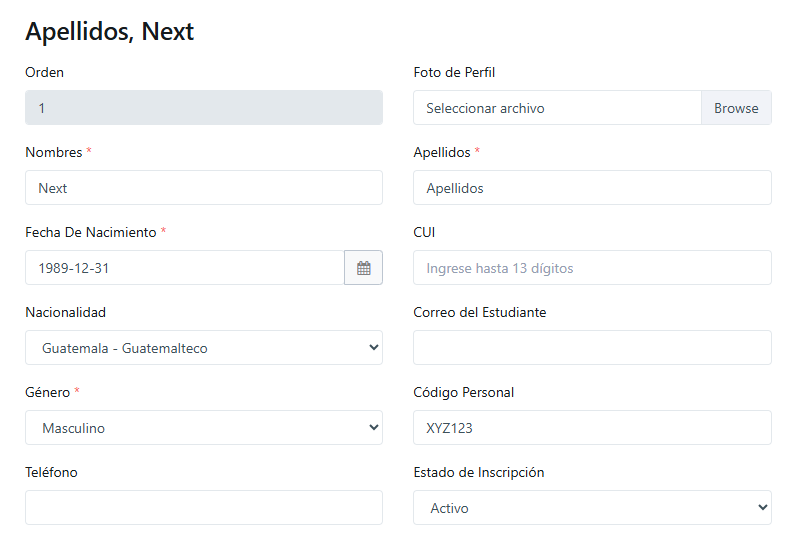
Task: Click the Correo del Estudiante input
Action: (593, 348)
